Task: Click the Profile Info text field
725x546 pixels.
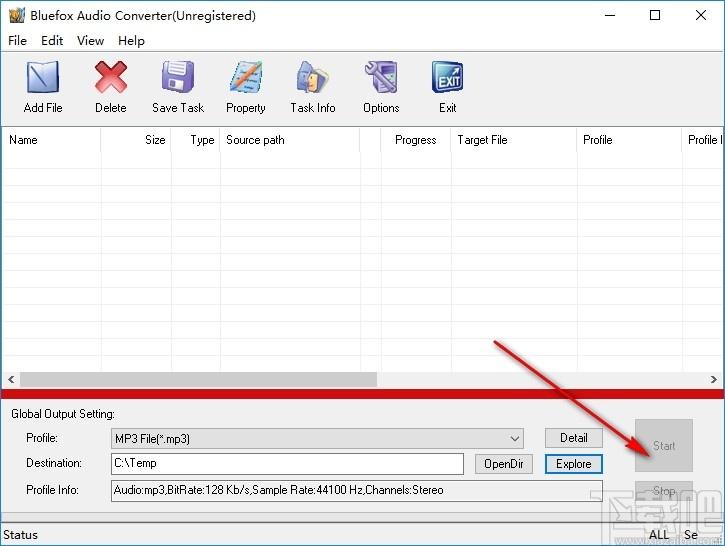Action: 356,490
